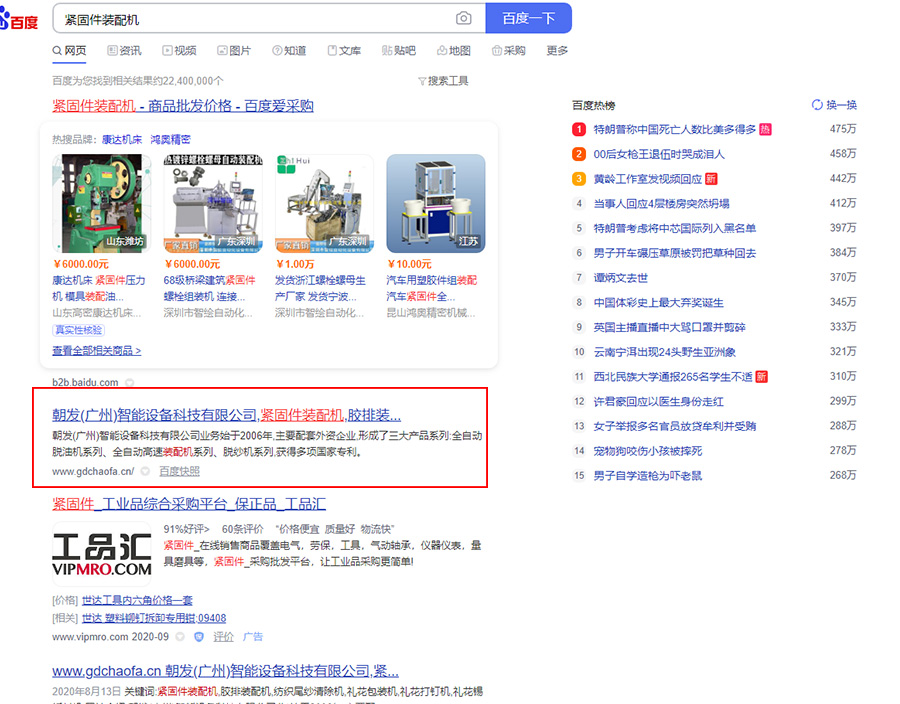
Task: Open hot topic 当事人回应4层楼房突然坍塌
Action: click(x=661, y=204)
